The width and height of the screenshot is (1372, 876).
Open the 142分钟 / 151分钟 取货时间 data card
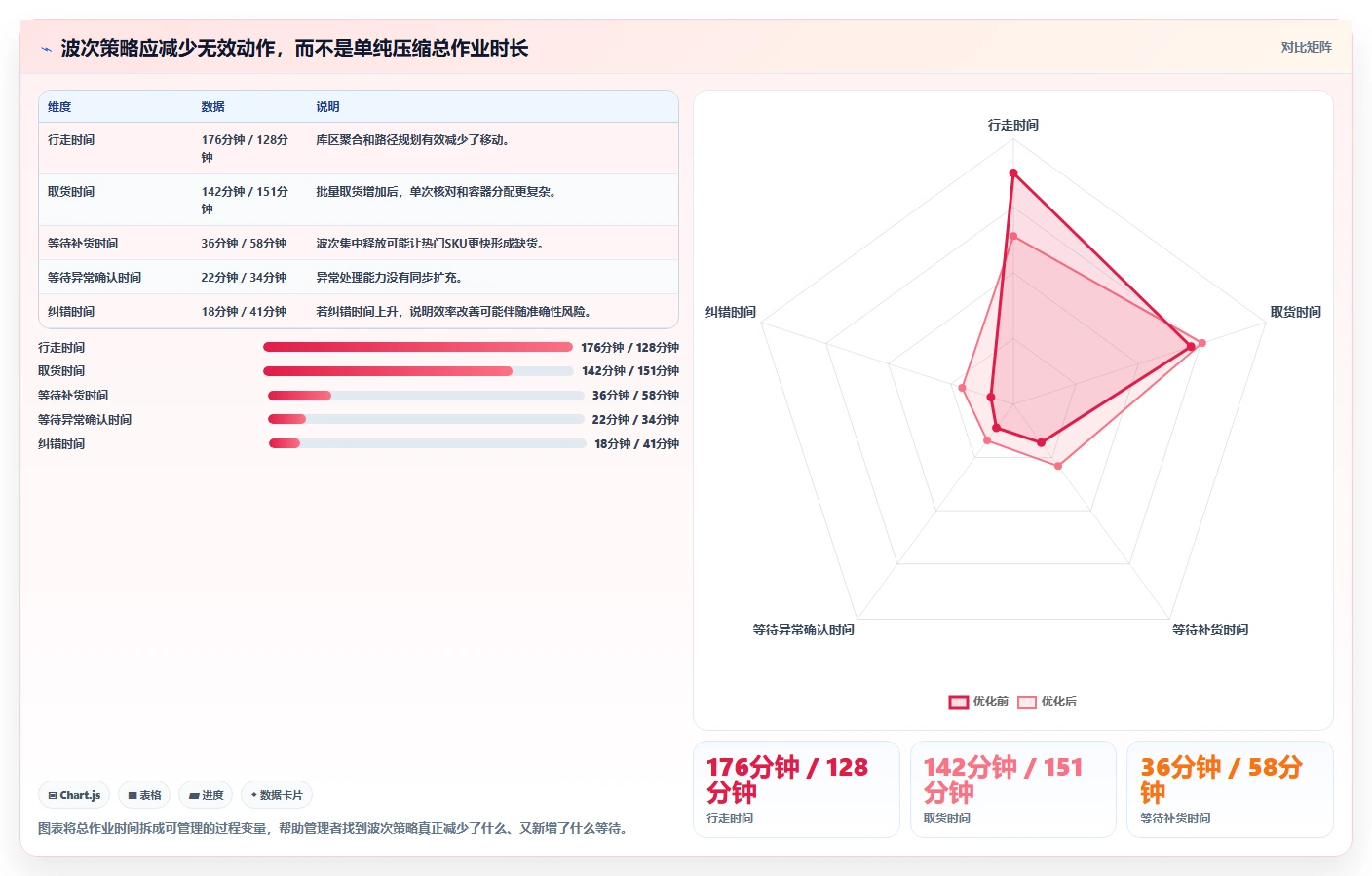coord(1013,789)
